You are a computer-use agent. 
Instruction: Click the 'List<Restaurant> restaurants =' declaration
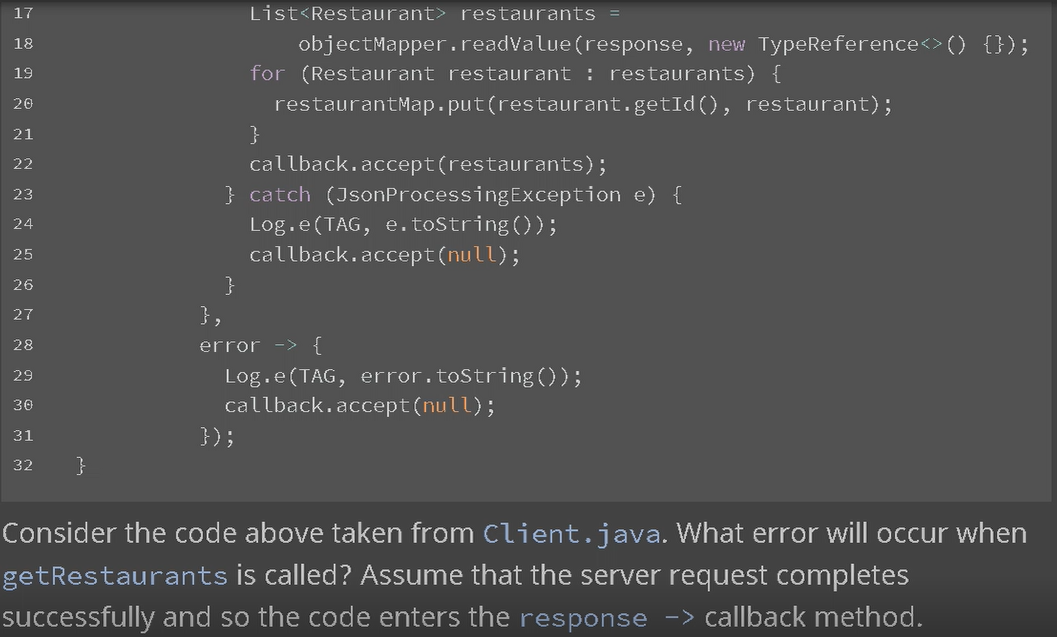pyautogui.click(x=435, y=13)
